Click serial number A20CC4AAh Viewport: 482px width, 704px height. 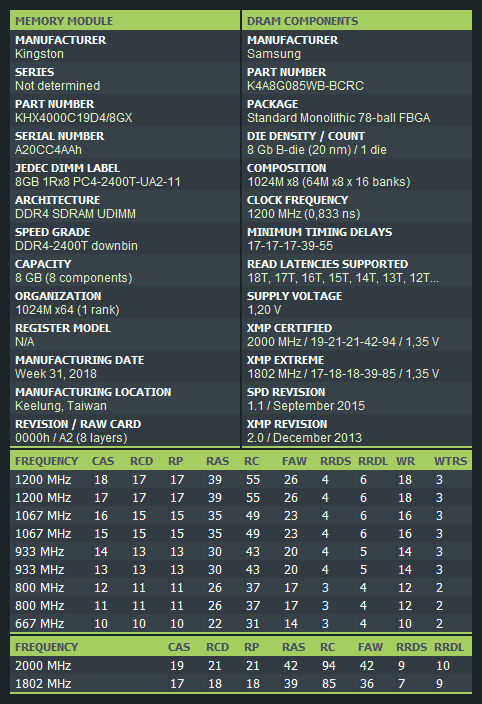click(48, 150)
